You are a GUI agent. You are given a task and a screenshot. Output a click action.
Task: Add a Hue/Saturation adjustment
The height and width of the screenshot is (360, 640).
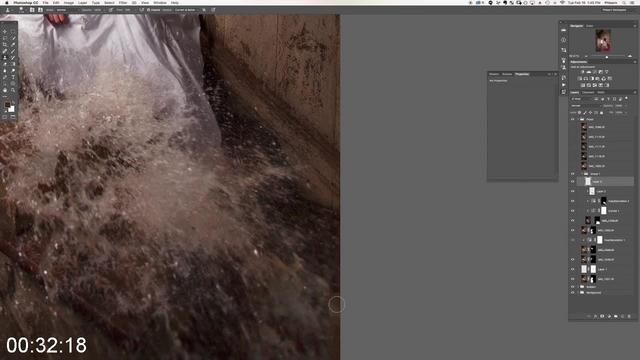[x=580, y=79]
